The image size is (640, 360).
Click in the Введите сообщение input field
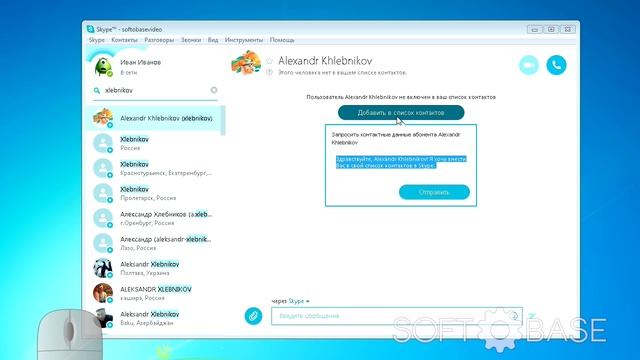pos(397,316)
